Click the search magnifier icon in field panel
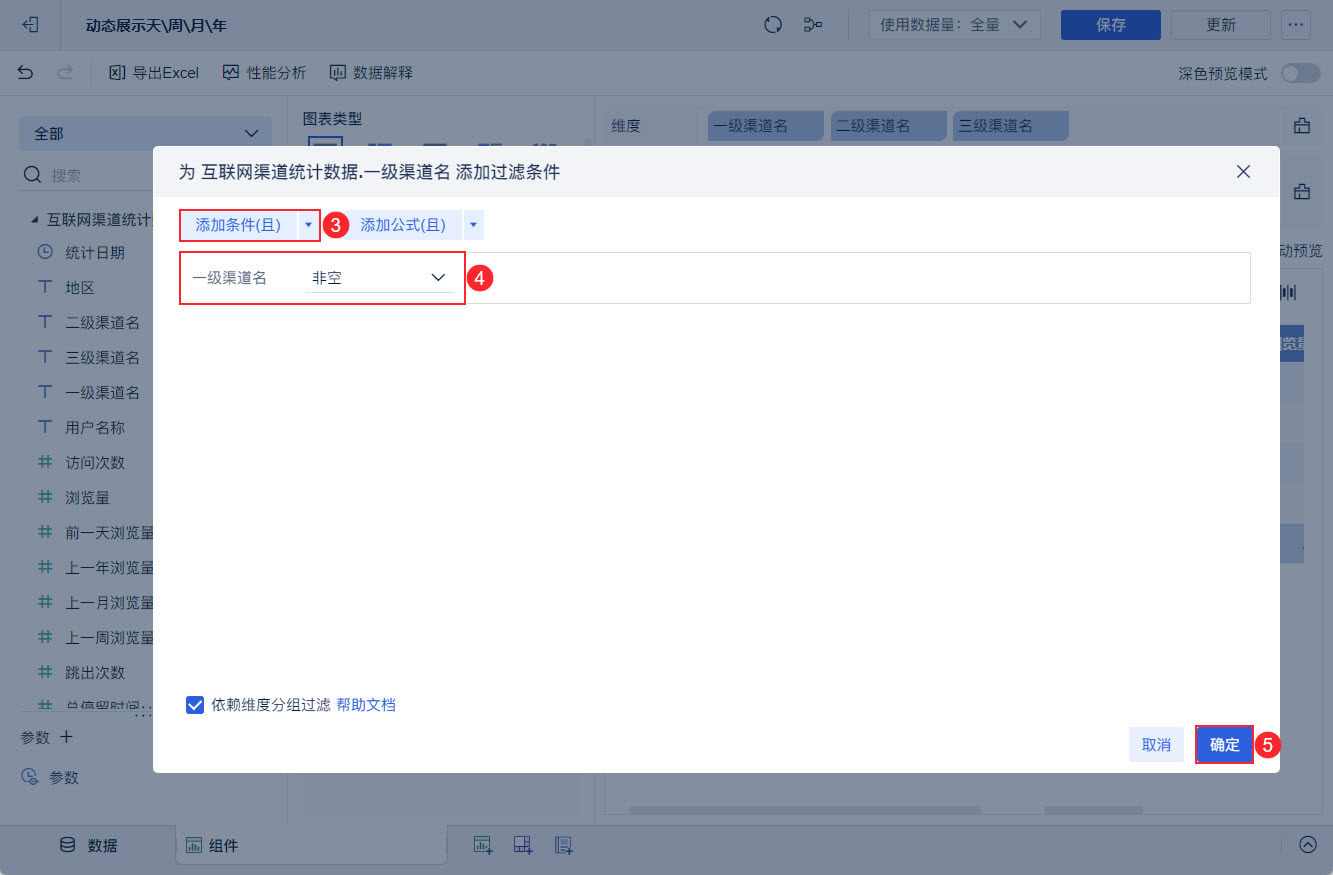 [33, 175]
